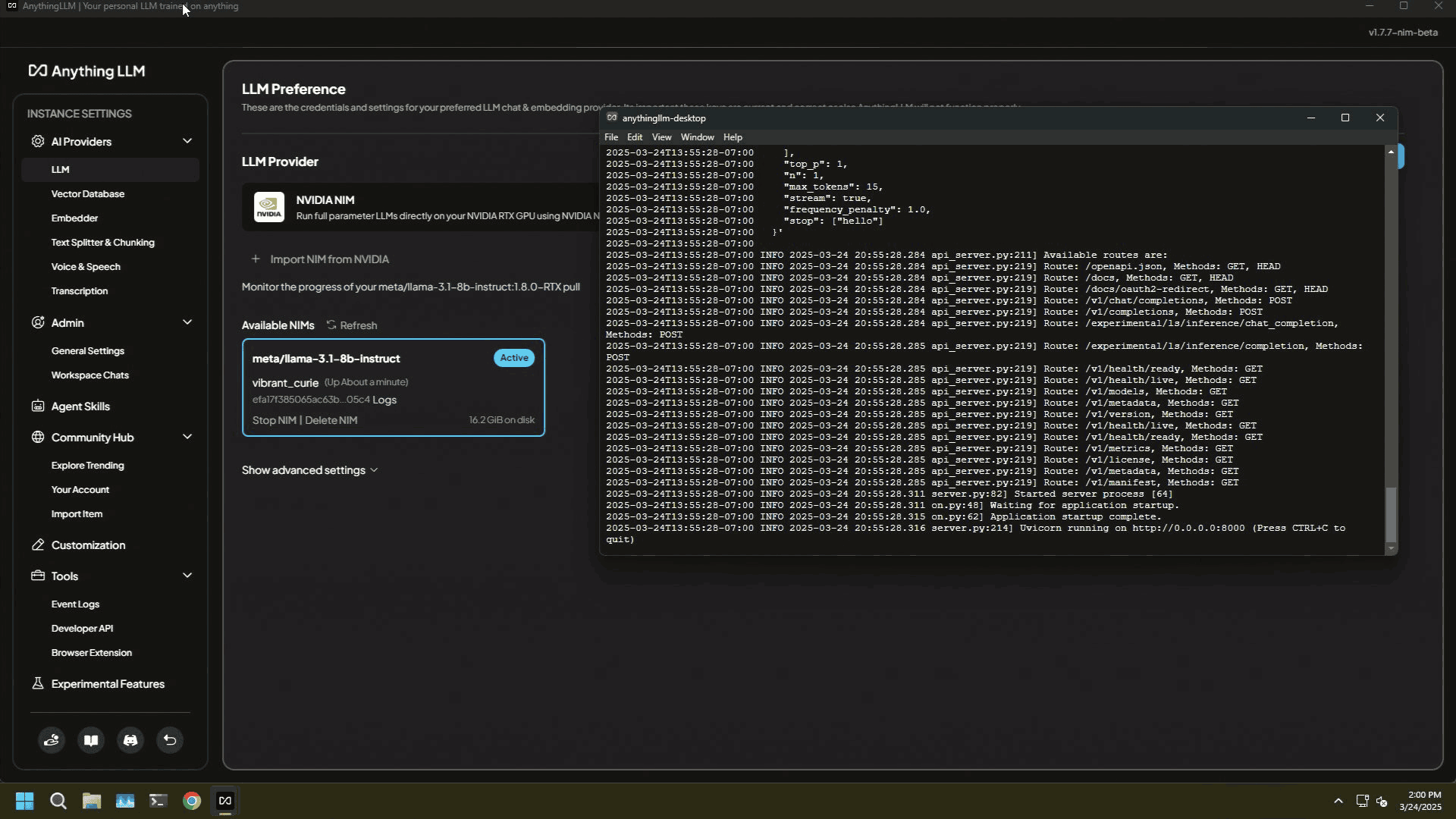
Task: Click Stop NIM link
Action: coord(274,420)
